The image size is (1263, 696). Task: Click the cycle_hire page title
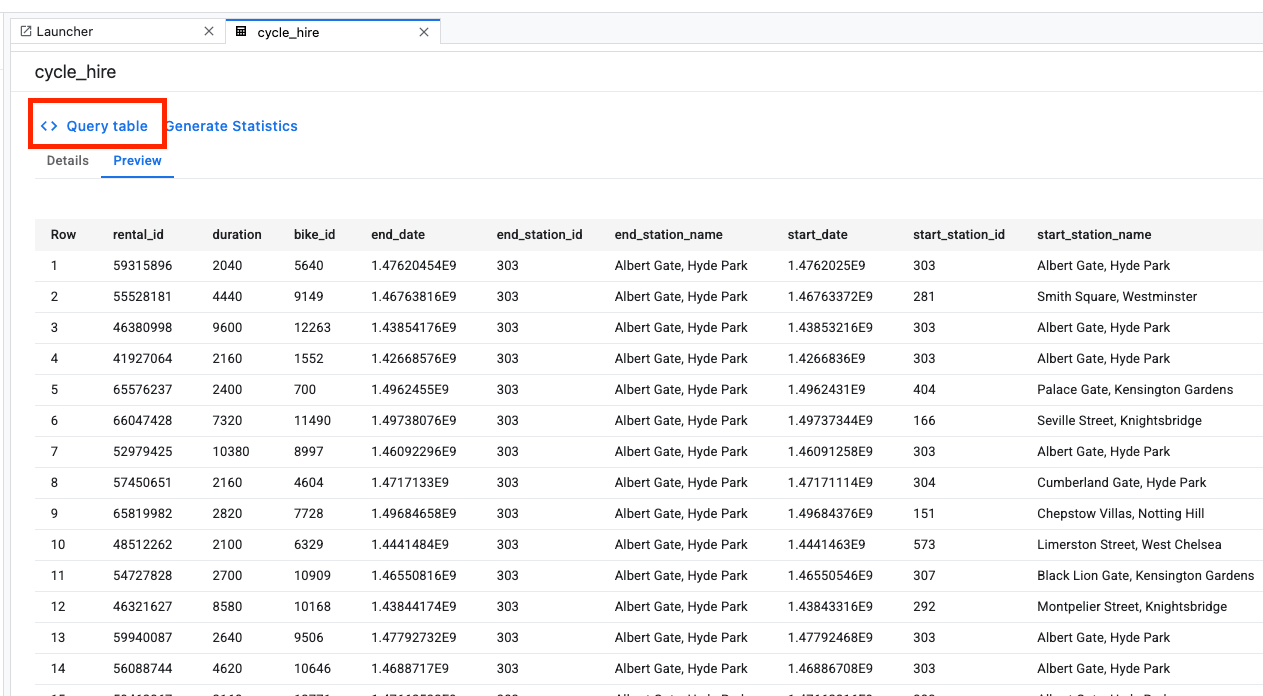coord(75,72)
